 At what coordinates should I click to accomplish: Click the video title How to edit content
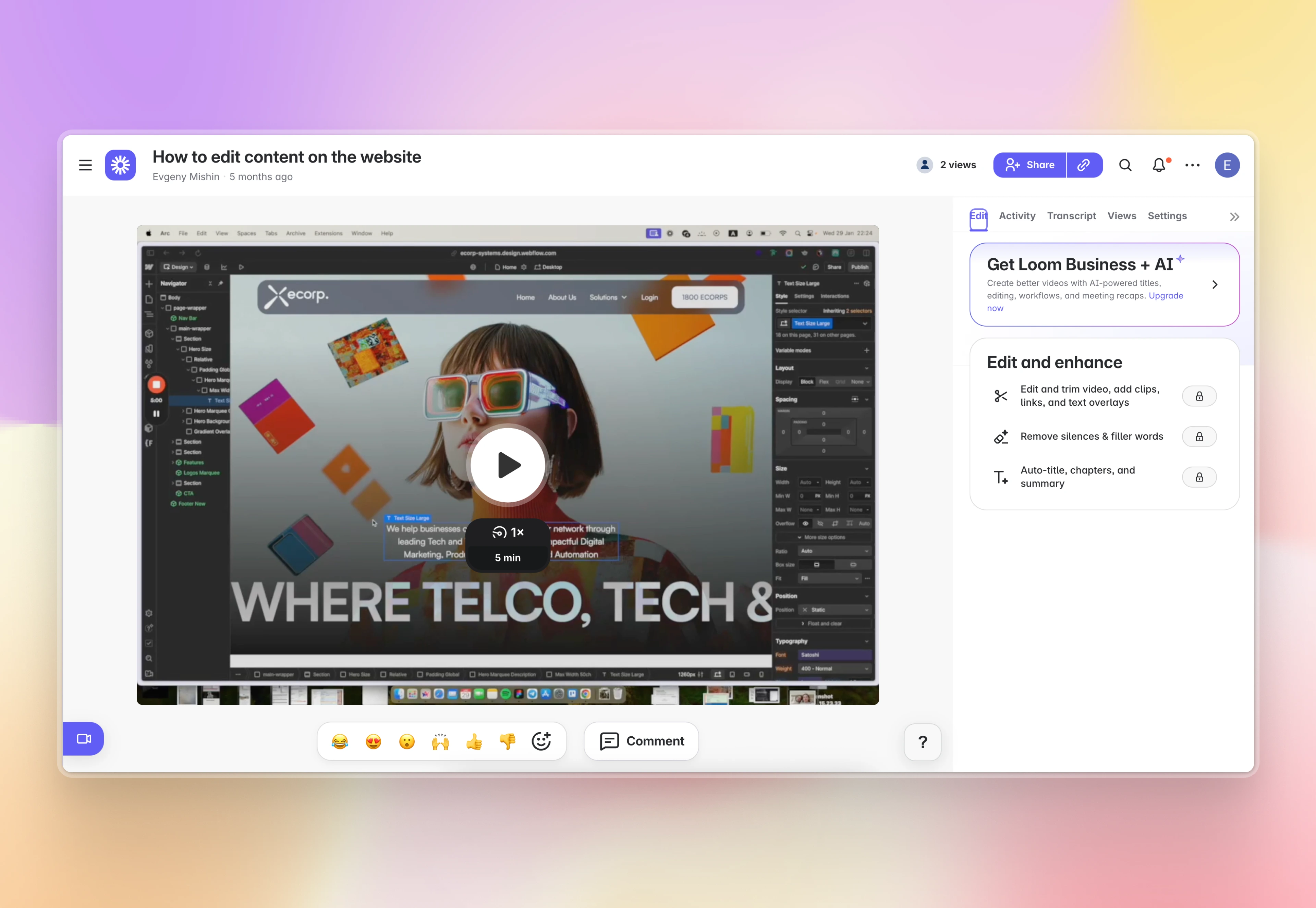(287, 157)
